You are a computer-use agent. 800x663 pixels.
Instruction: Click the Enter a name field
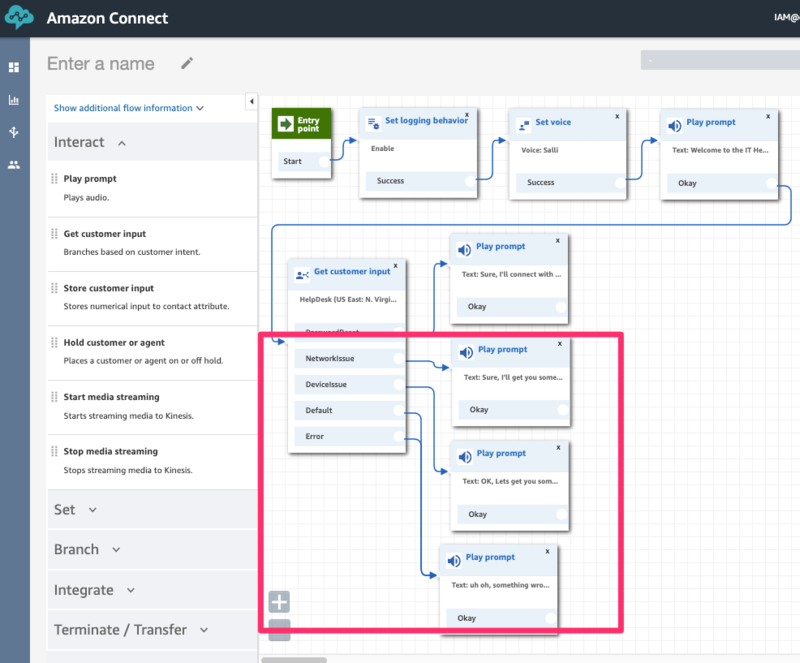[x=101, y=63]
